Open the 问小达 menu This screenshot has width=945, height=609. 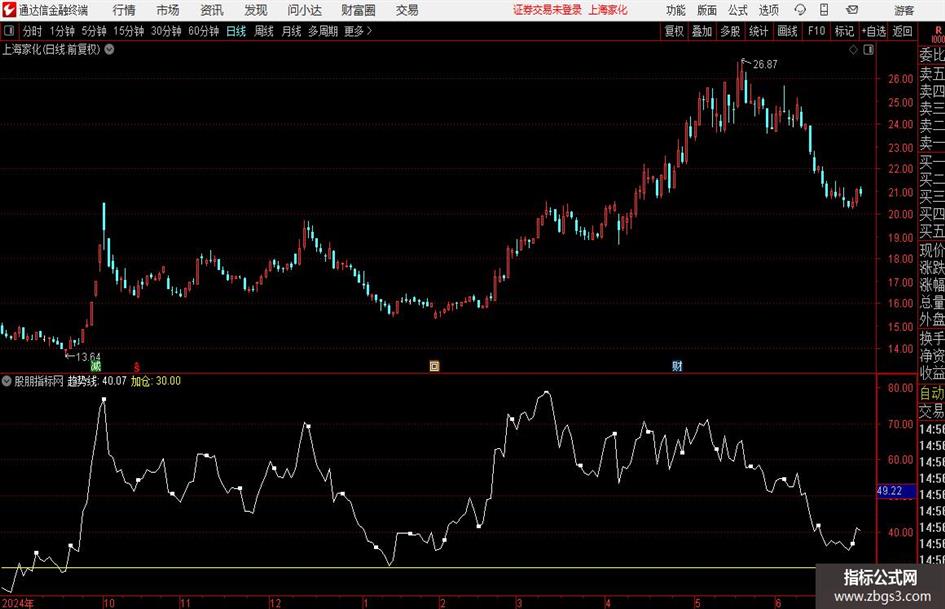(x=304, y=10)
